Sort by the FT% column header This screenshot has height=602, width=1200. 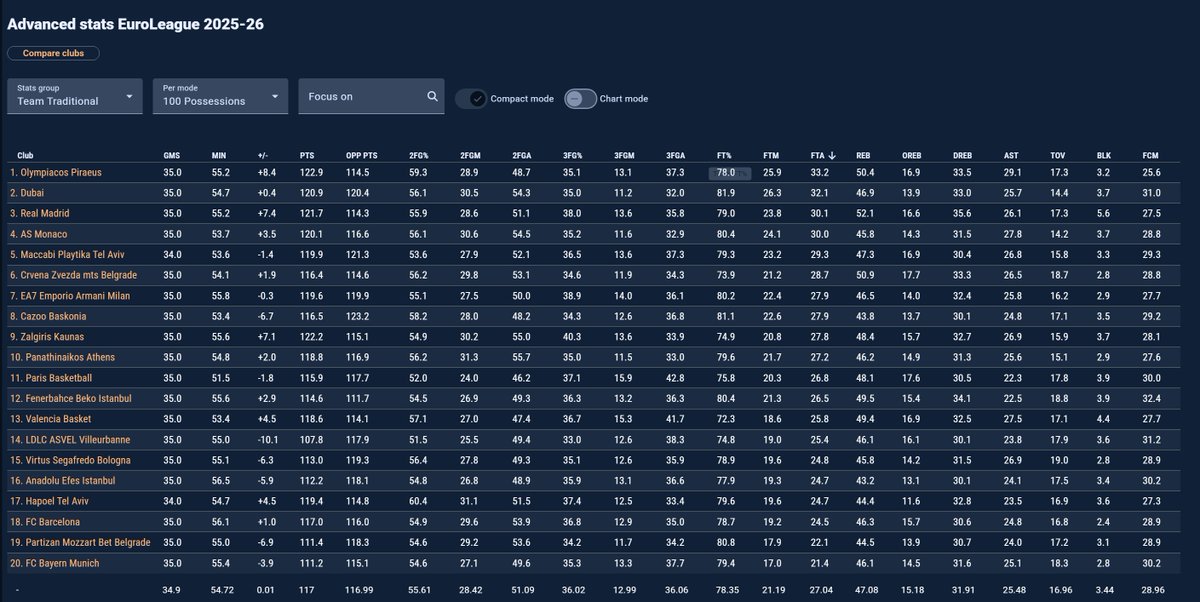(x=725, y=155)
